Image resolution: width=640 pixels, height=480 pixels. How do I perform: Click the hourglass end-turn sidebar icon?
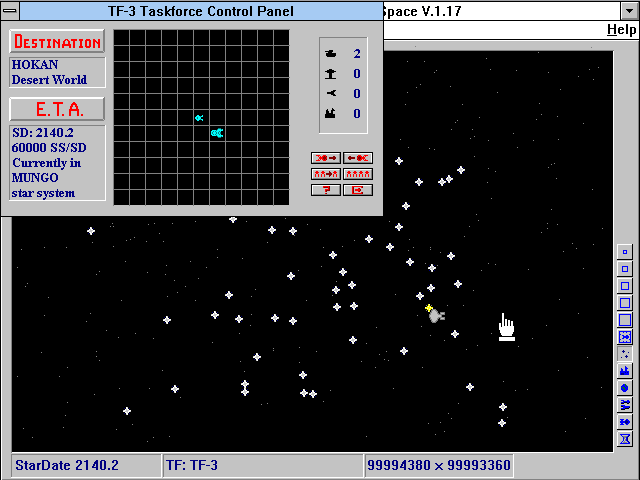[x=624, y=439]
